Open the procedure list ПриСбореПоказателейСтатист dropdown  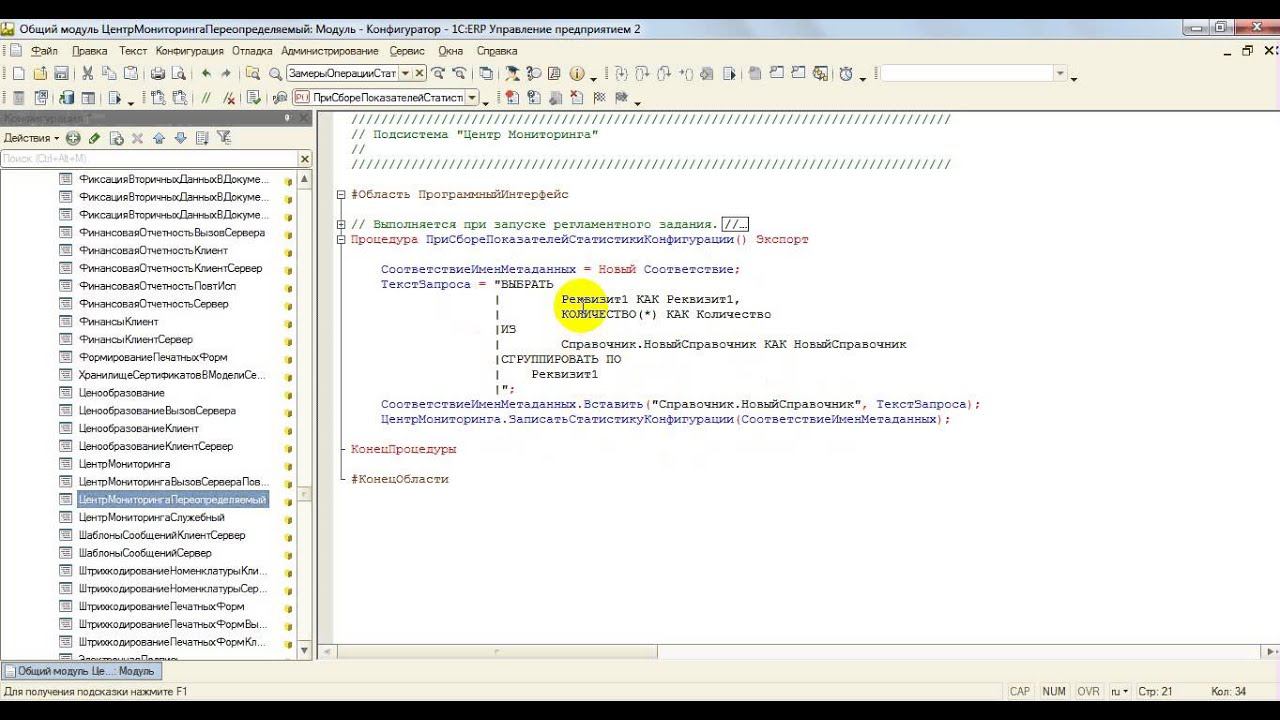(x=472, y=98)
